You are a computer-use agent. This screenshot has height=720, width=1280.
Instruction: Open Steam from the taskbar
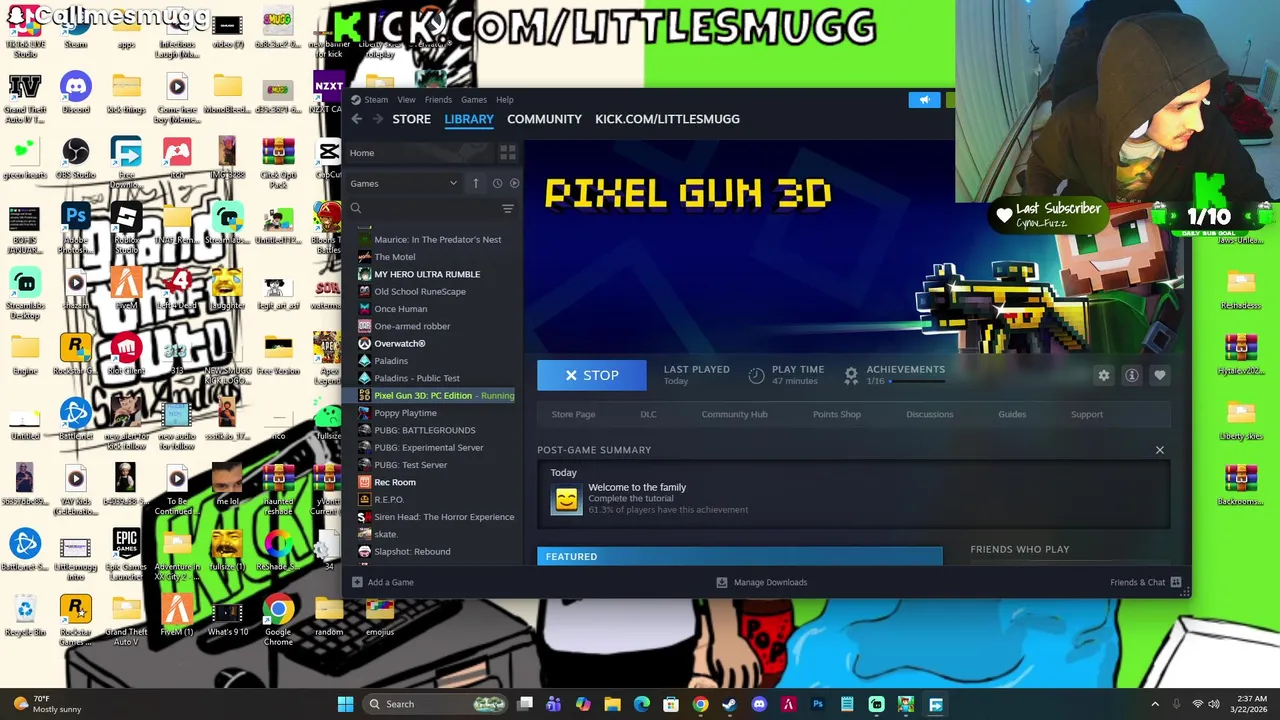point(729,704)
